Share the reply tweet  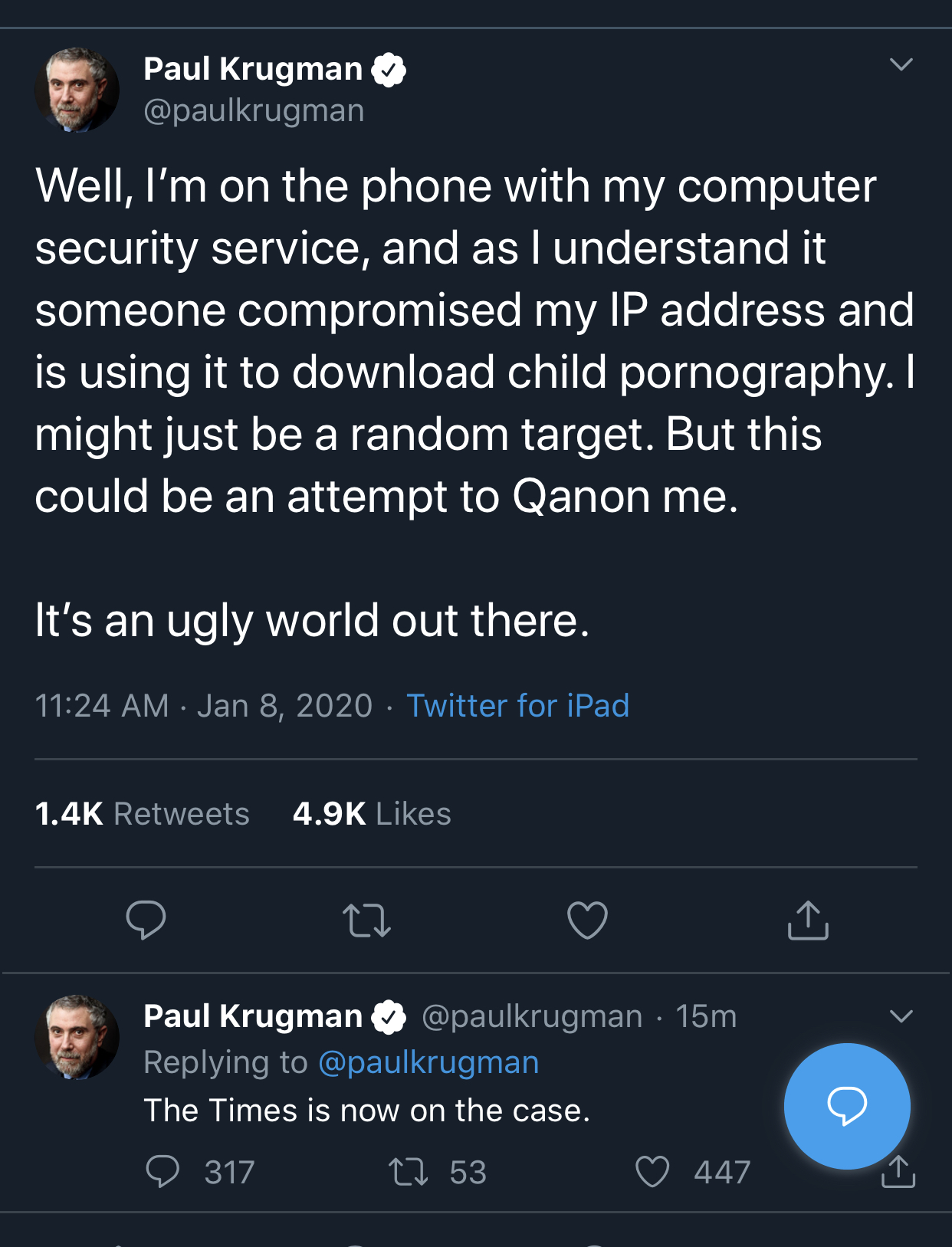898,1172
